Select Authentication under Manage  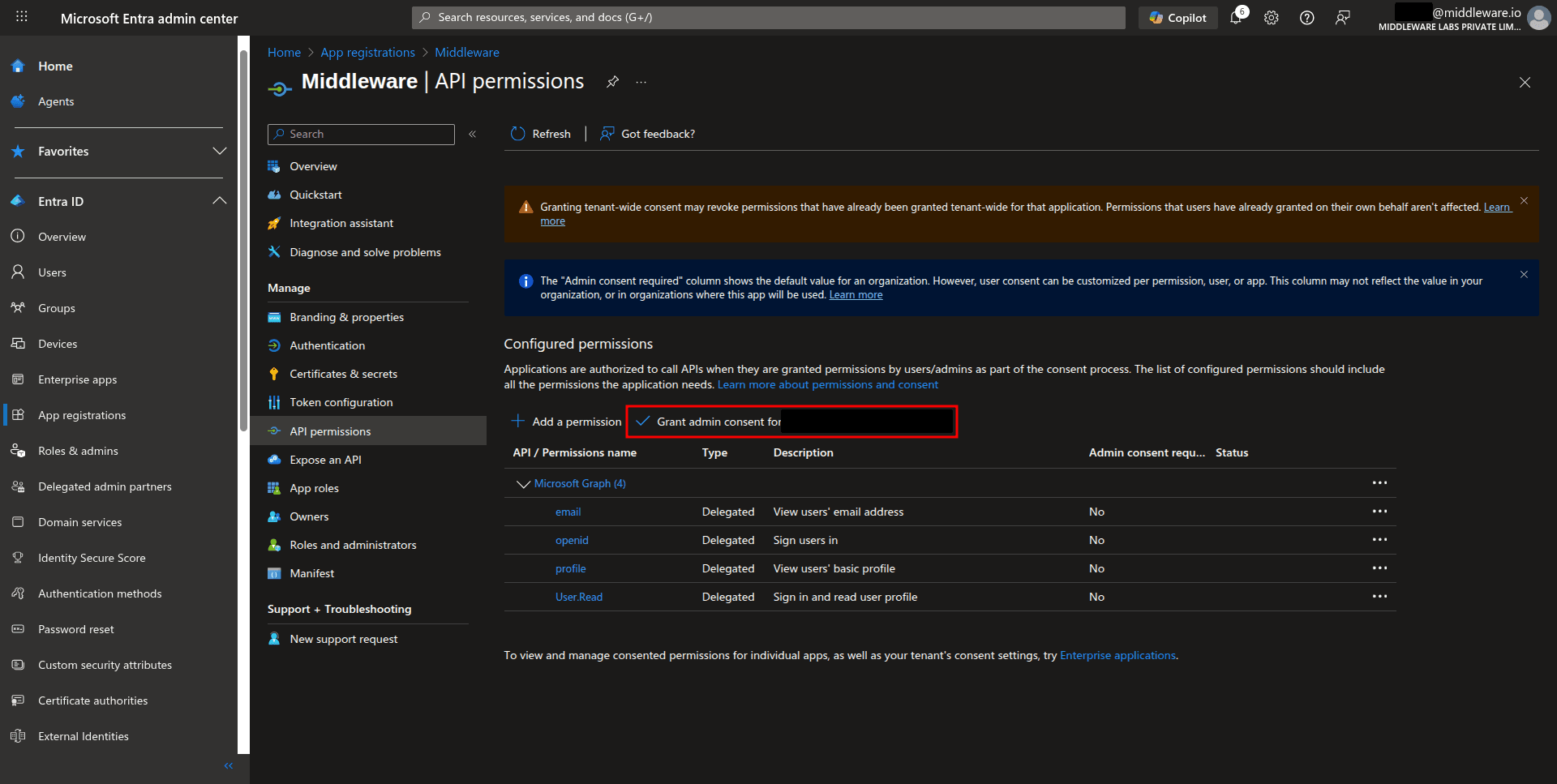point(327,345)
